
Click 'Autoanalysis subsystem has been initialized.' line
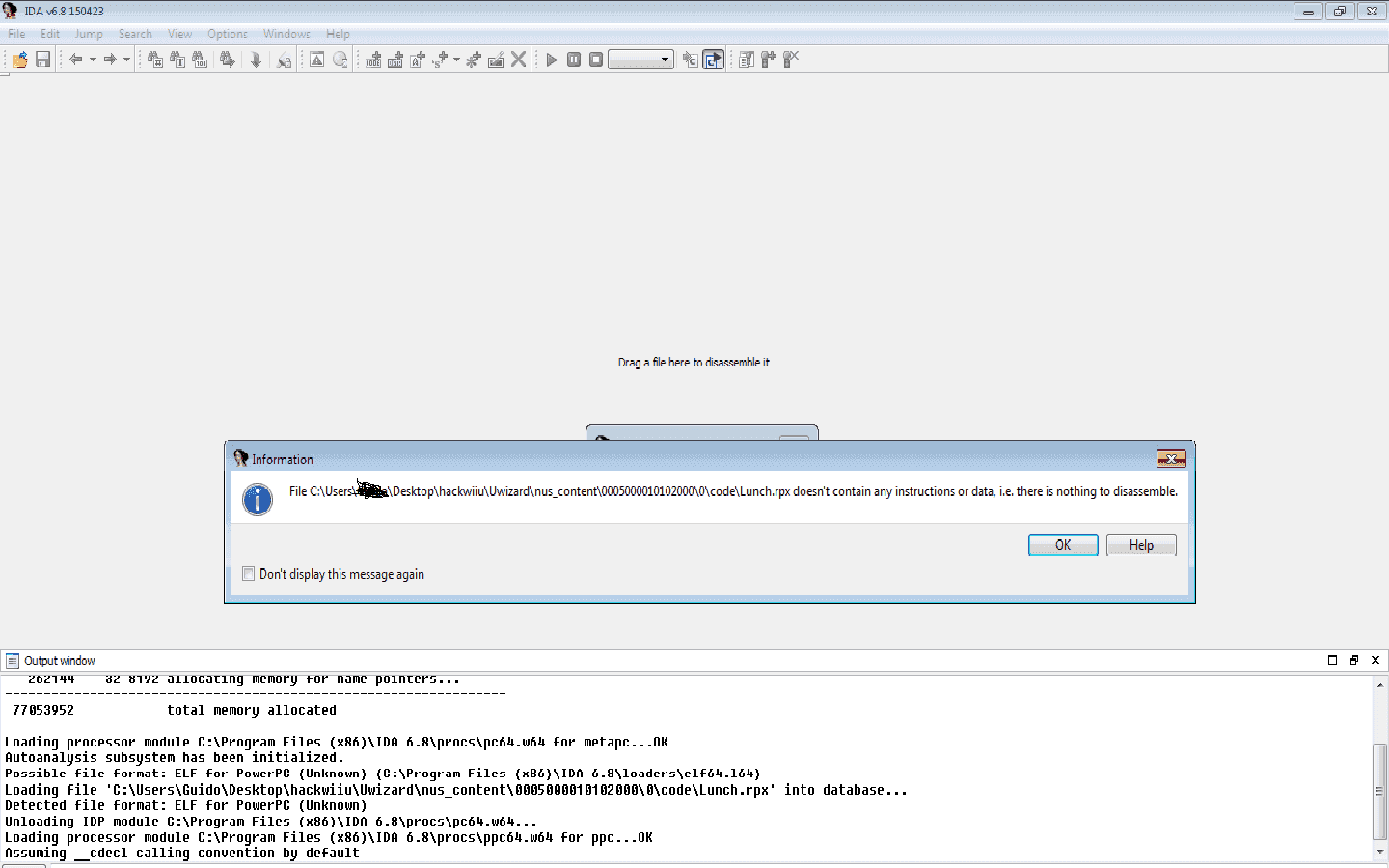175,758
